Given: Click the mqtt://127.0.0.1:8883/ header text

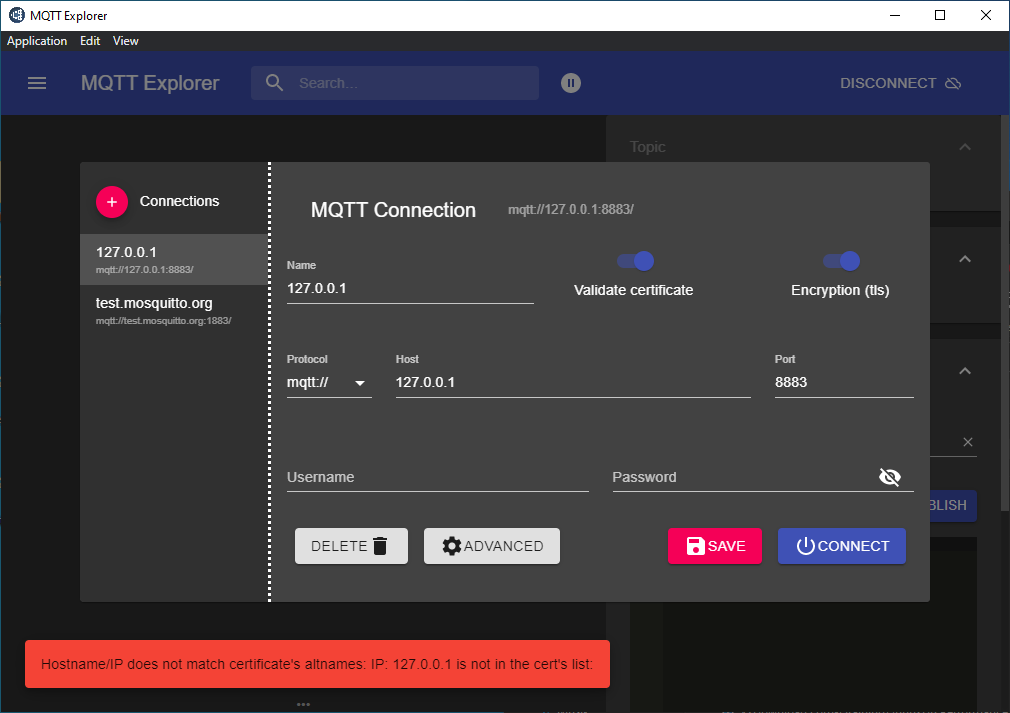Looking at the screenshot, I should (571, 209).
